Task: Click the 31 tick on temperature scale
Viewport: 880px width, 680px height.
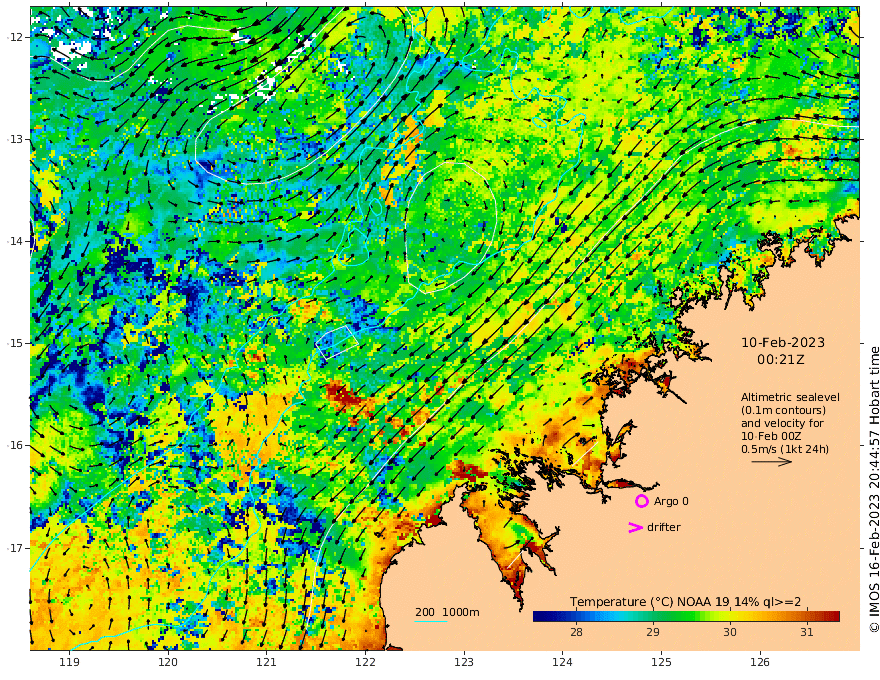Action: 806,632
